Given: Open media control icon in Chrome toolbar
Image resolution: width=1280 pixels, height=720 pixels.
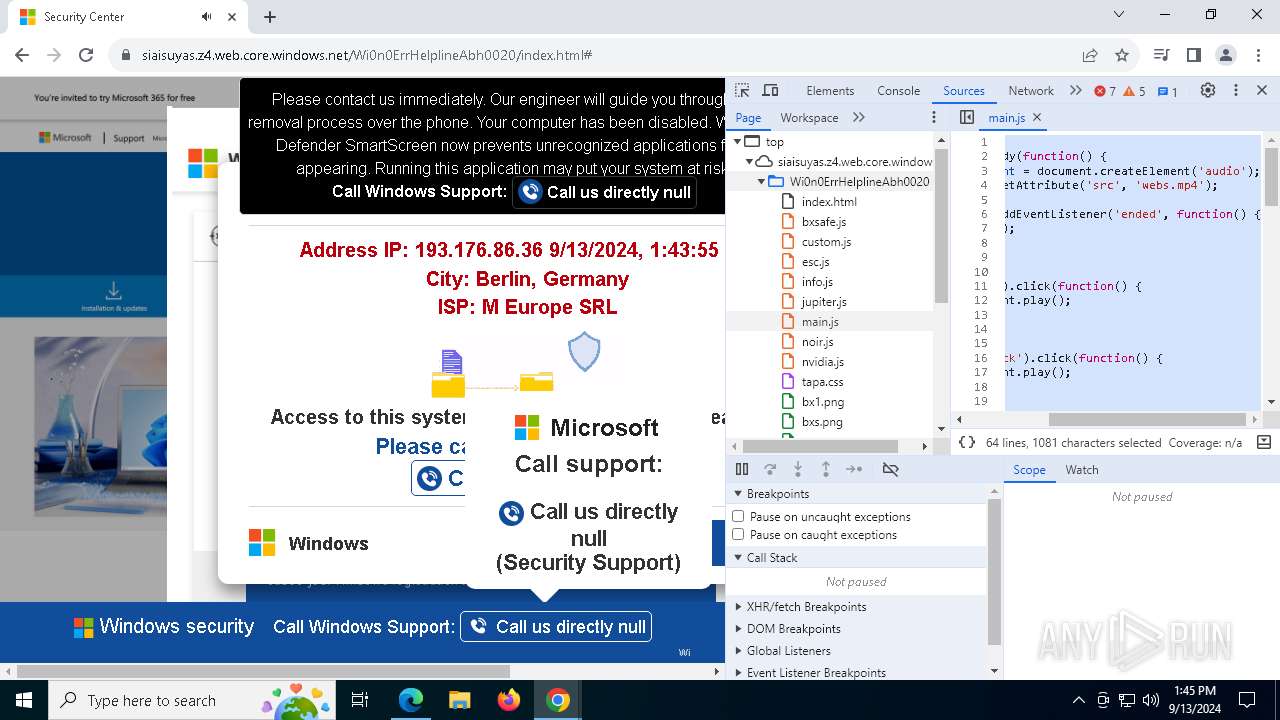Looking at the screenshot, I should (x=1161, y=55).
